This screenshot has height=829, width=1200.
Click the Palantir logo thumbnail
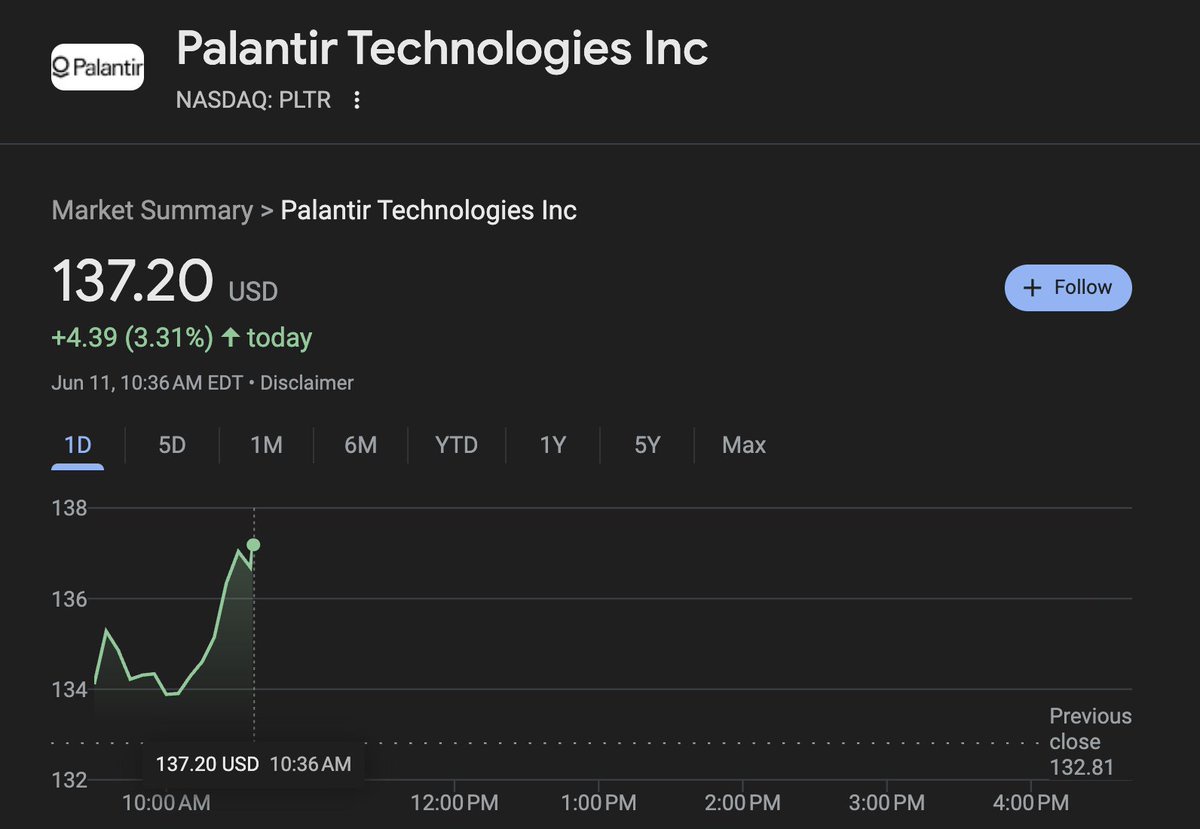[x=97, y=67]
